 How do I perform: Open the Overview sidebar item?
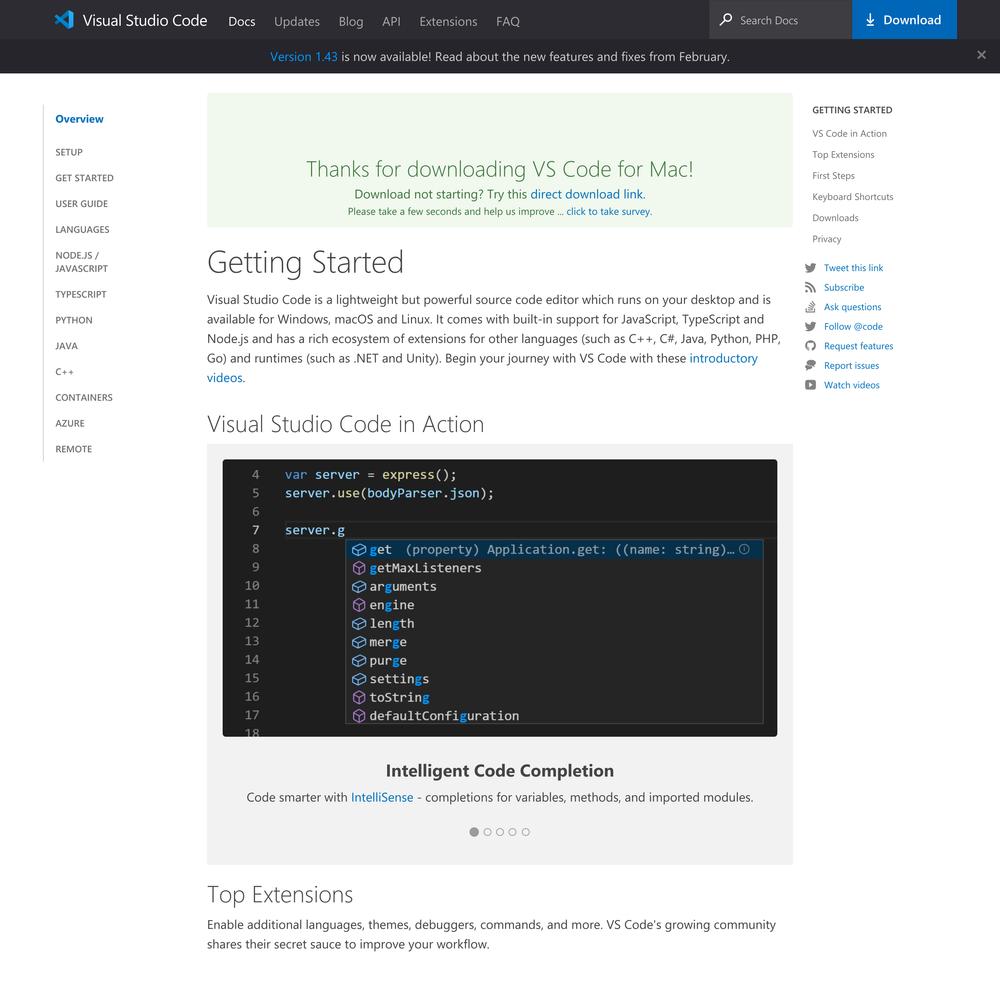(79, 119)
